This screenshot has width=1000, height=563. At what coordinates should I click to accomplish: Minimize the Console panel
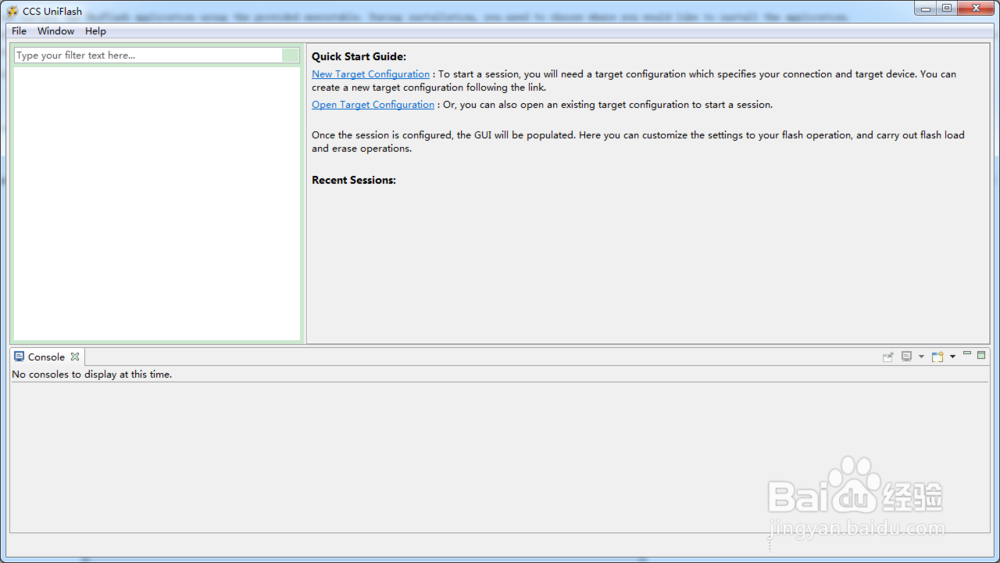pos(967,355)
